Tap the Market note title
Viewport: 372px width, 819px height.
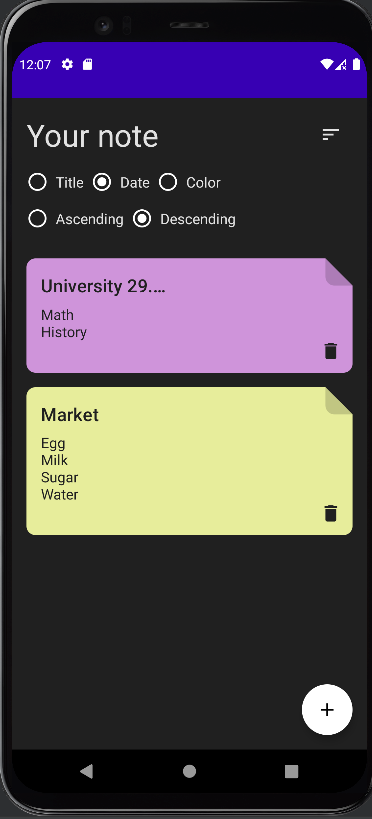pyautogui.click(x=70, y=415)
